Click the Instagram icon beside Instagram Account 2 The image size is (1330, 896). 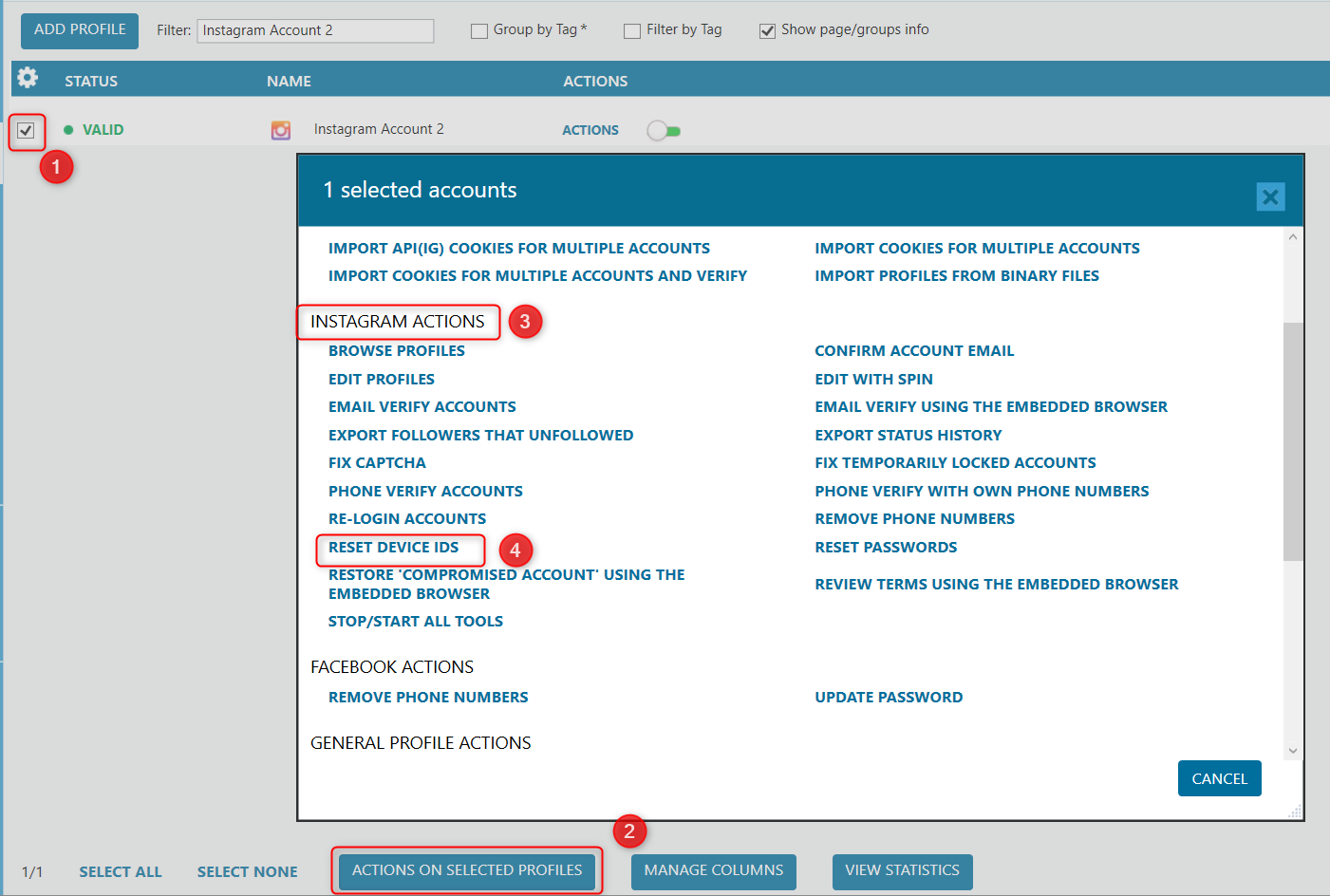(x=281, y=130)
